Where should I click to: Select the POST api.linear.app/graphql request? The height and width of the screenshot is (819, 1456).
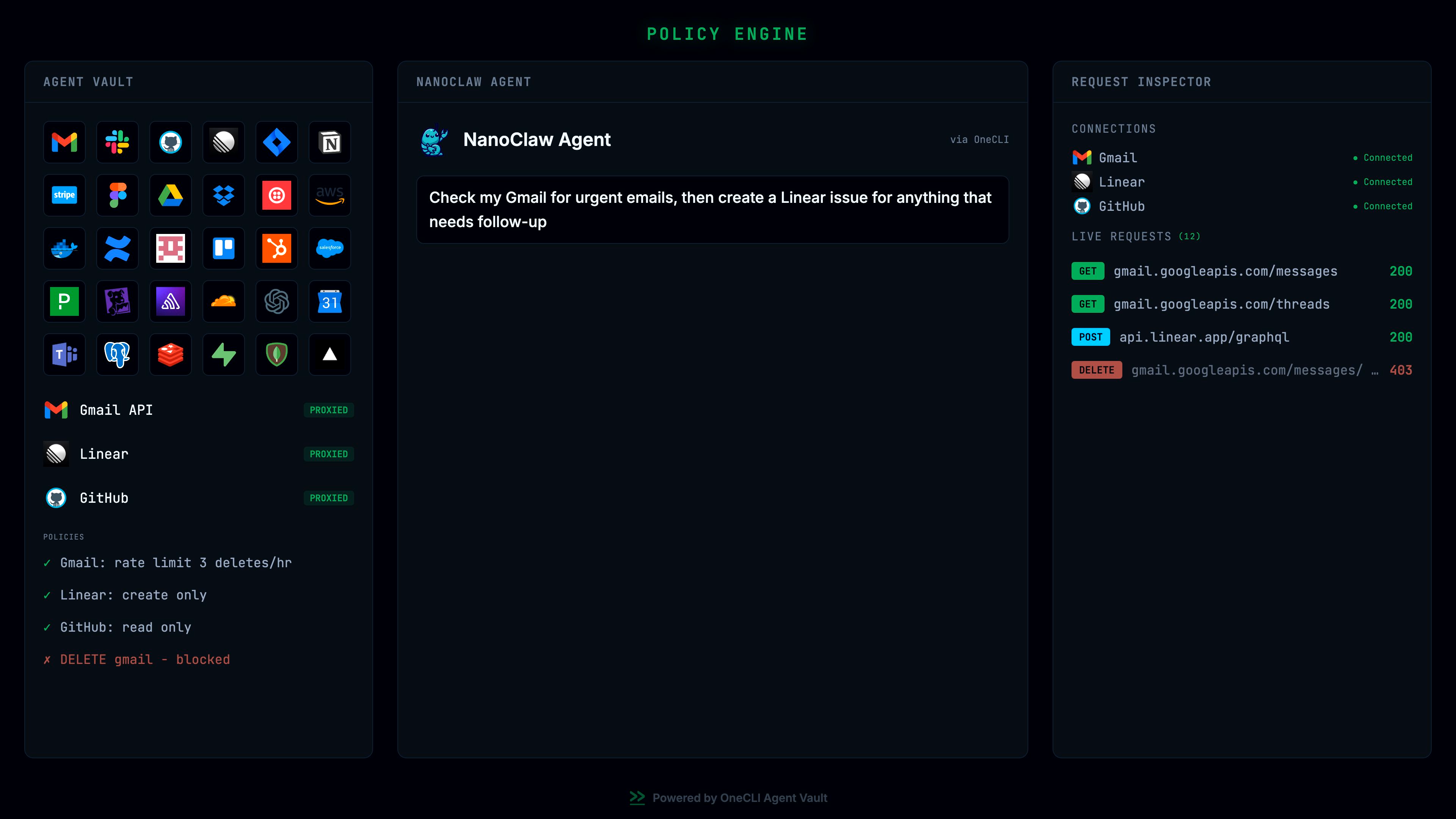[1242, 337]
